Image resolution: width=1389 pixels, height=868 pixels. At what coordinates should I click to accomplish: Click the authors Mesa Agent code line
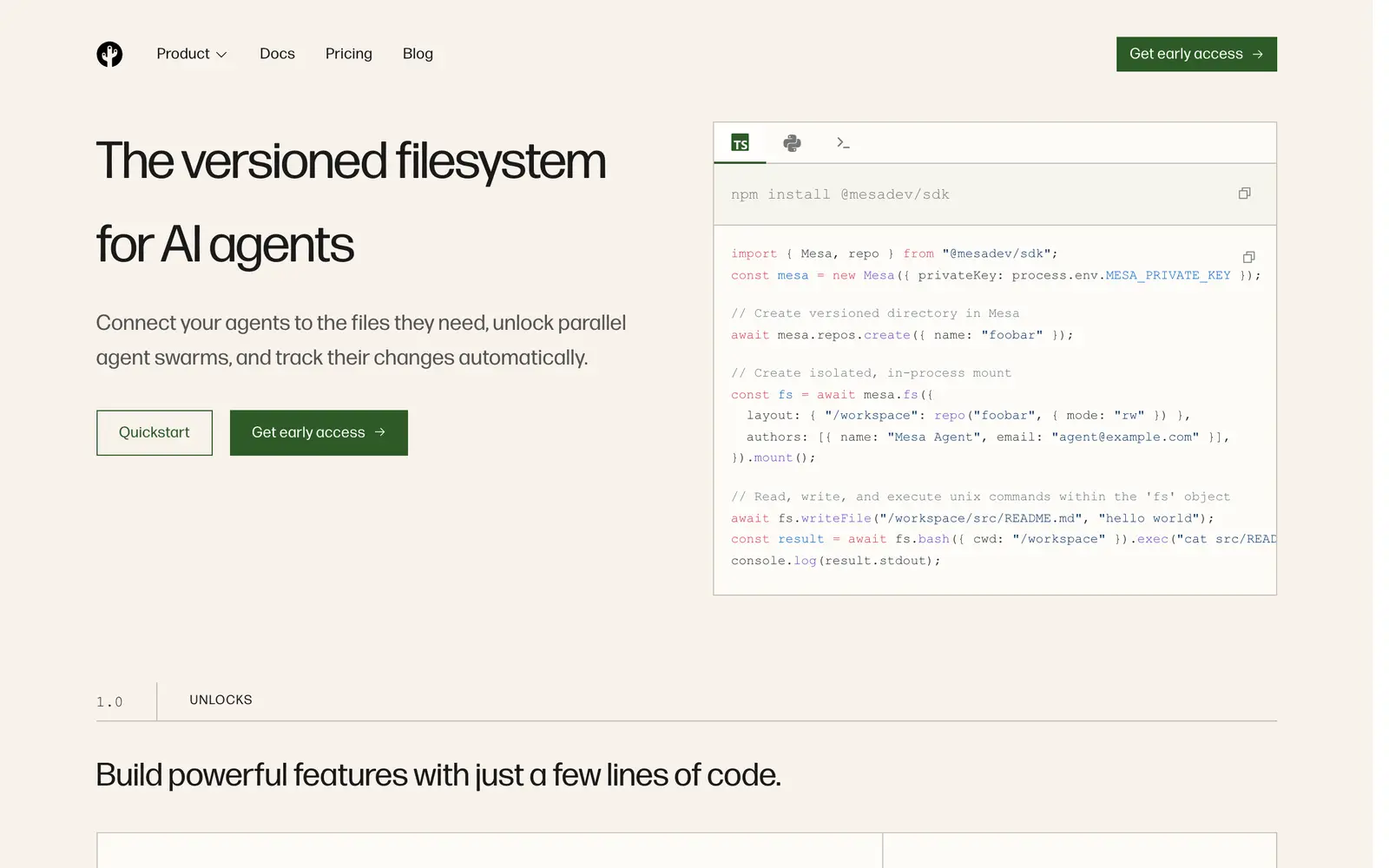pyautogui.click(x=988, y=437)
